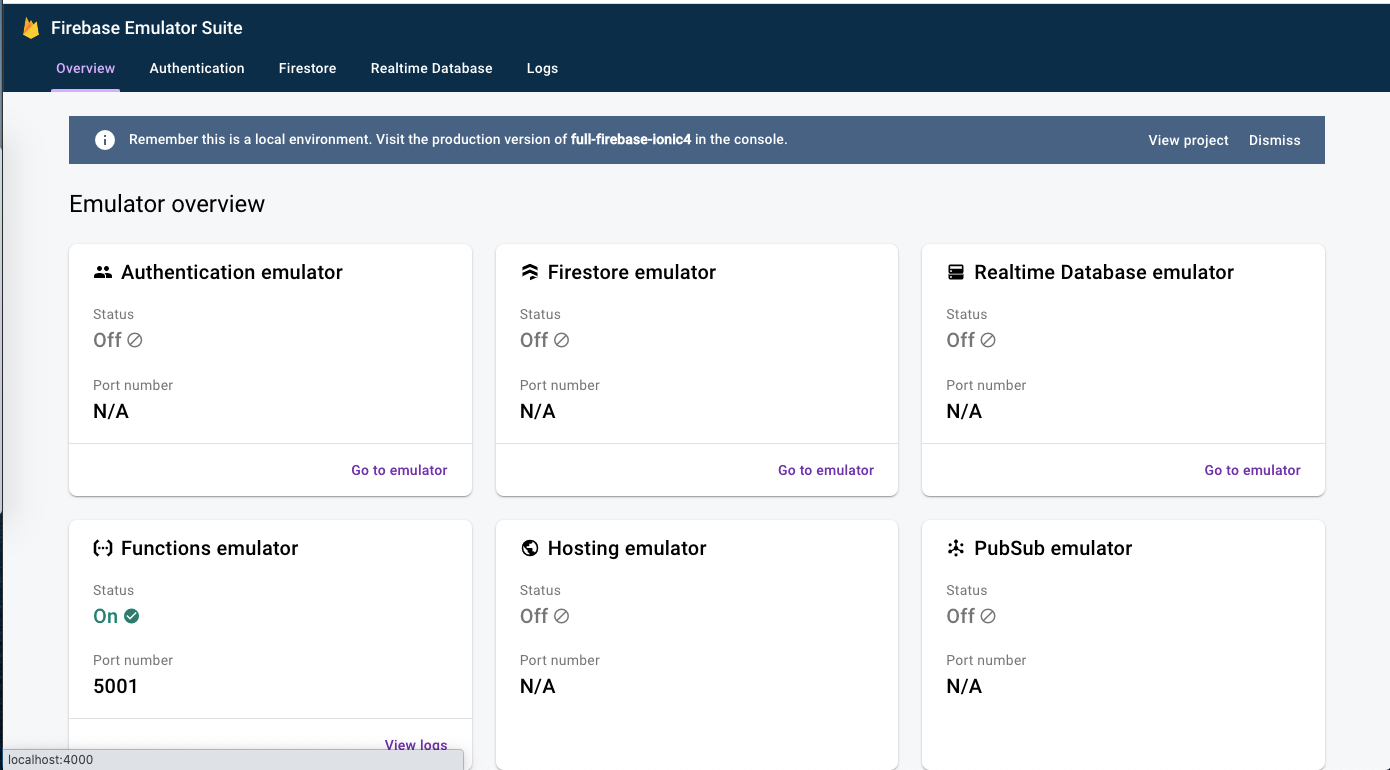Click the Off status icon in Hosting card
The width and height of the screenshot is (1390, 770).
tap(562, 616)
